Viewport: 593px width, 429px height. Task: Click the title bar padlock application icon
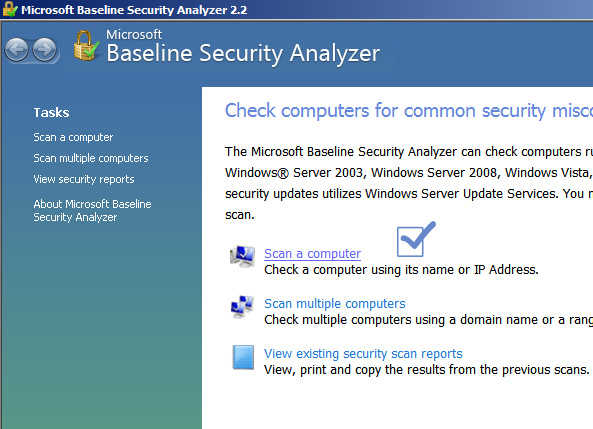9,9
